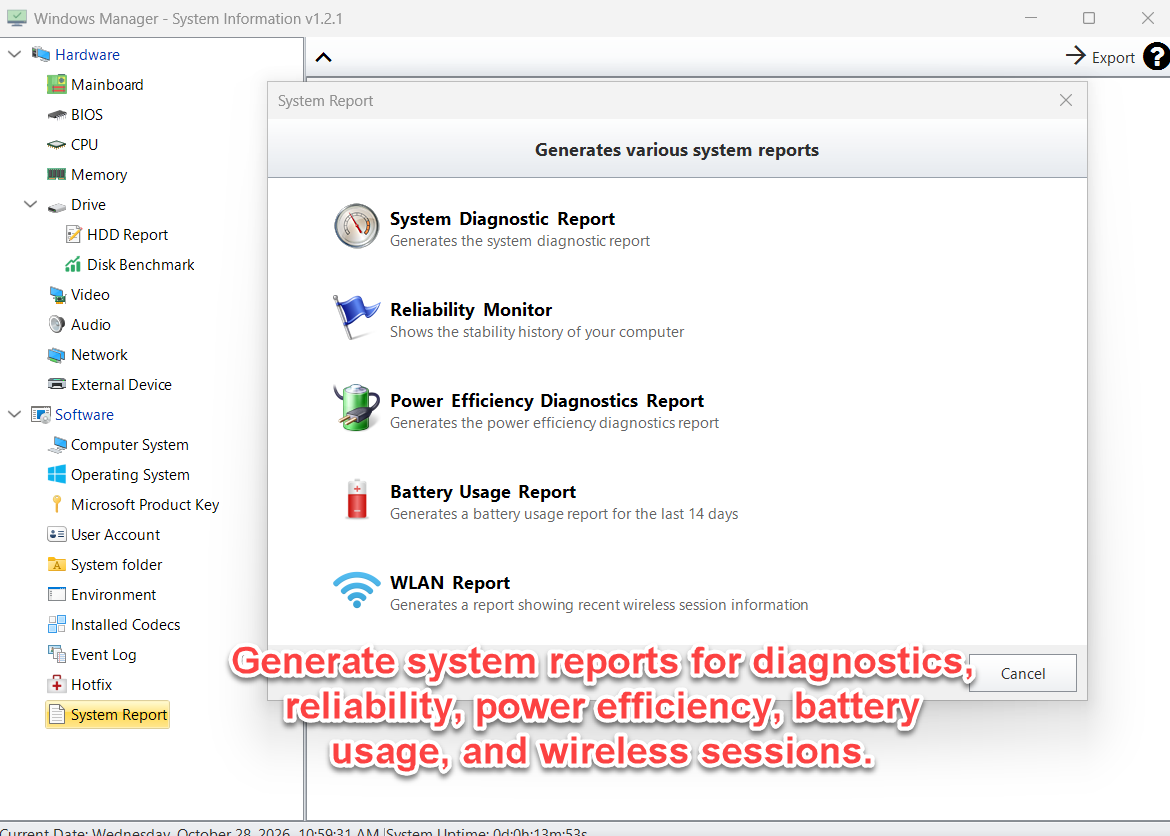This screenshot has height=836, width=1170.
Task: Click the Microsoft Product Key key icon
Action: (x=57, y=505)
